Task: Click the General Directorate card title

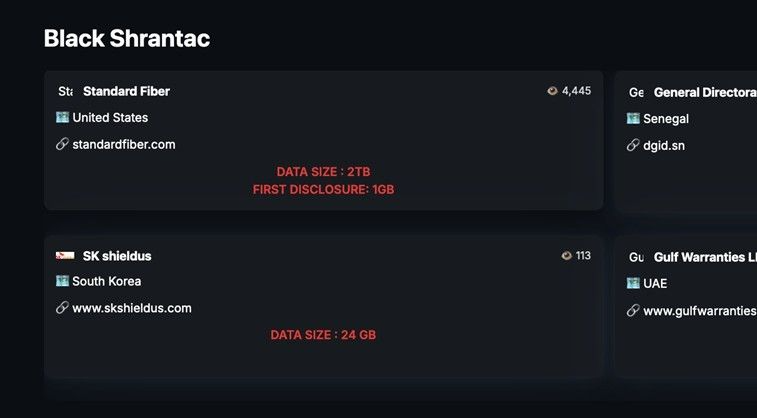Action: 704,92
